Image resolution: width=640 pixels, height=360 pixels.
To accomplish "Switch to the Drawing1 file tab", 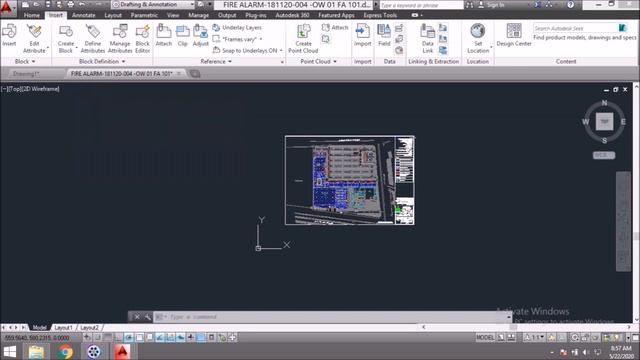I will [x=26, y=74].
